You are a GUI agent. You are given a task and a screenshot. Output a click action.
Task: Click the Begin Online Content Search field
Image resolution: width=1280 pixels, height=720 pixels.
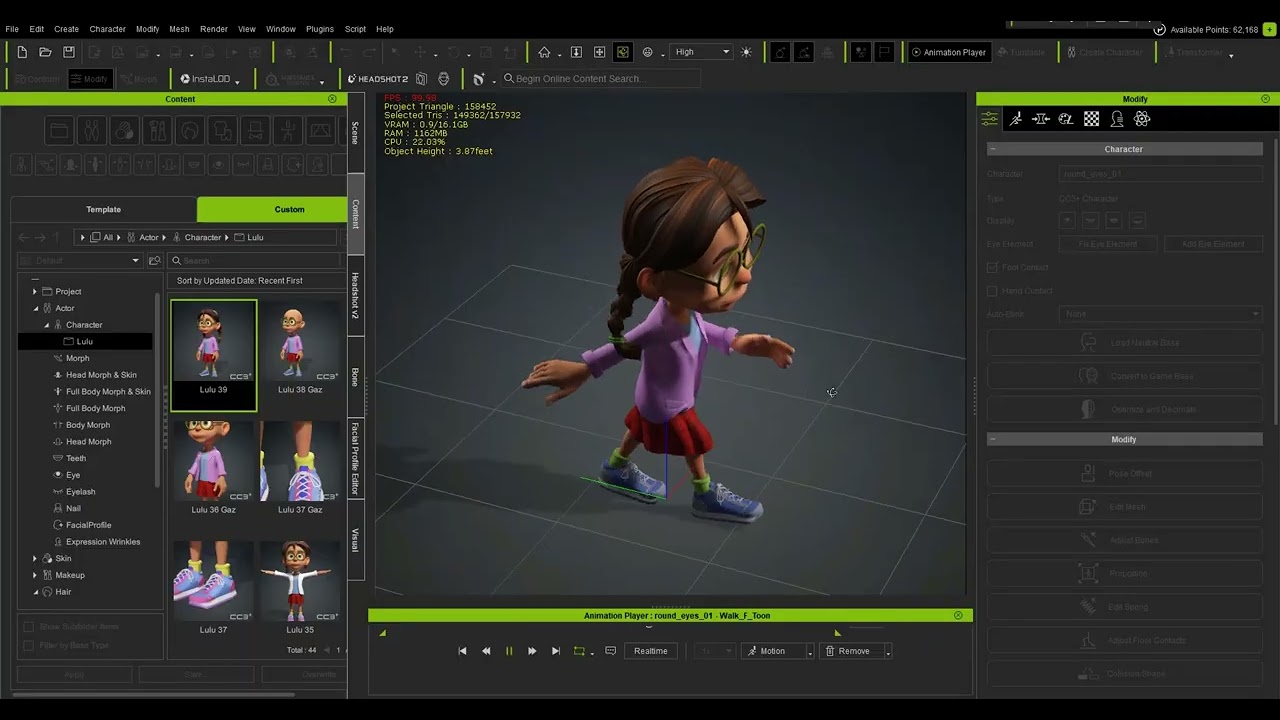point(600,79)
